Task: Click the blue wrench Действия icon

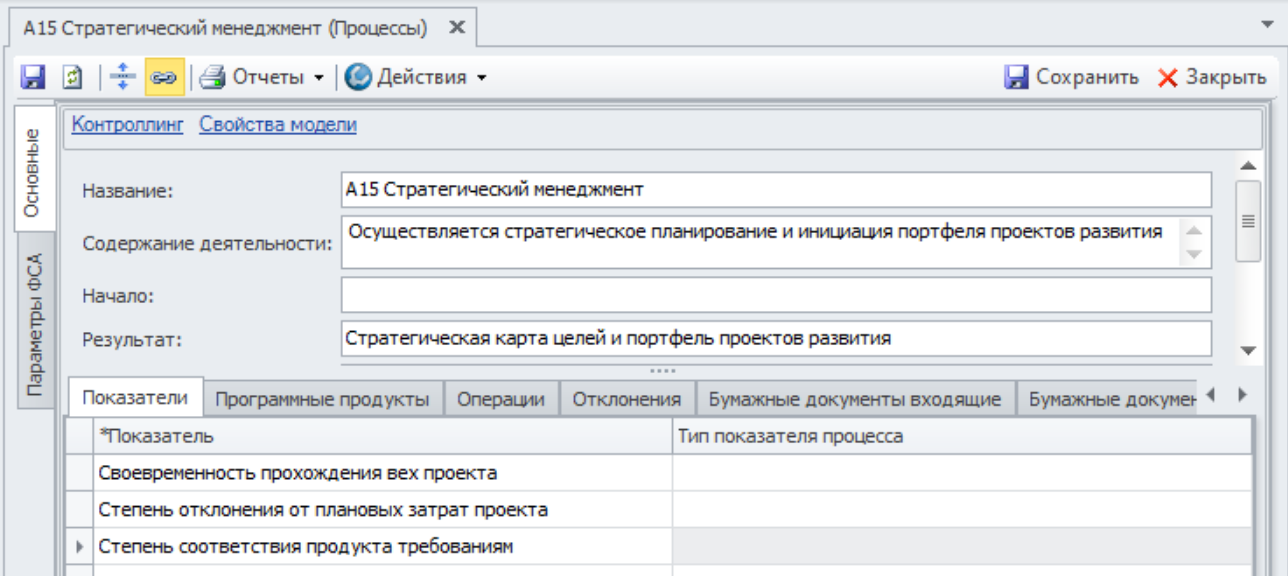Action: (x=358, y=77)
